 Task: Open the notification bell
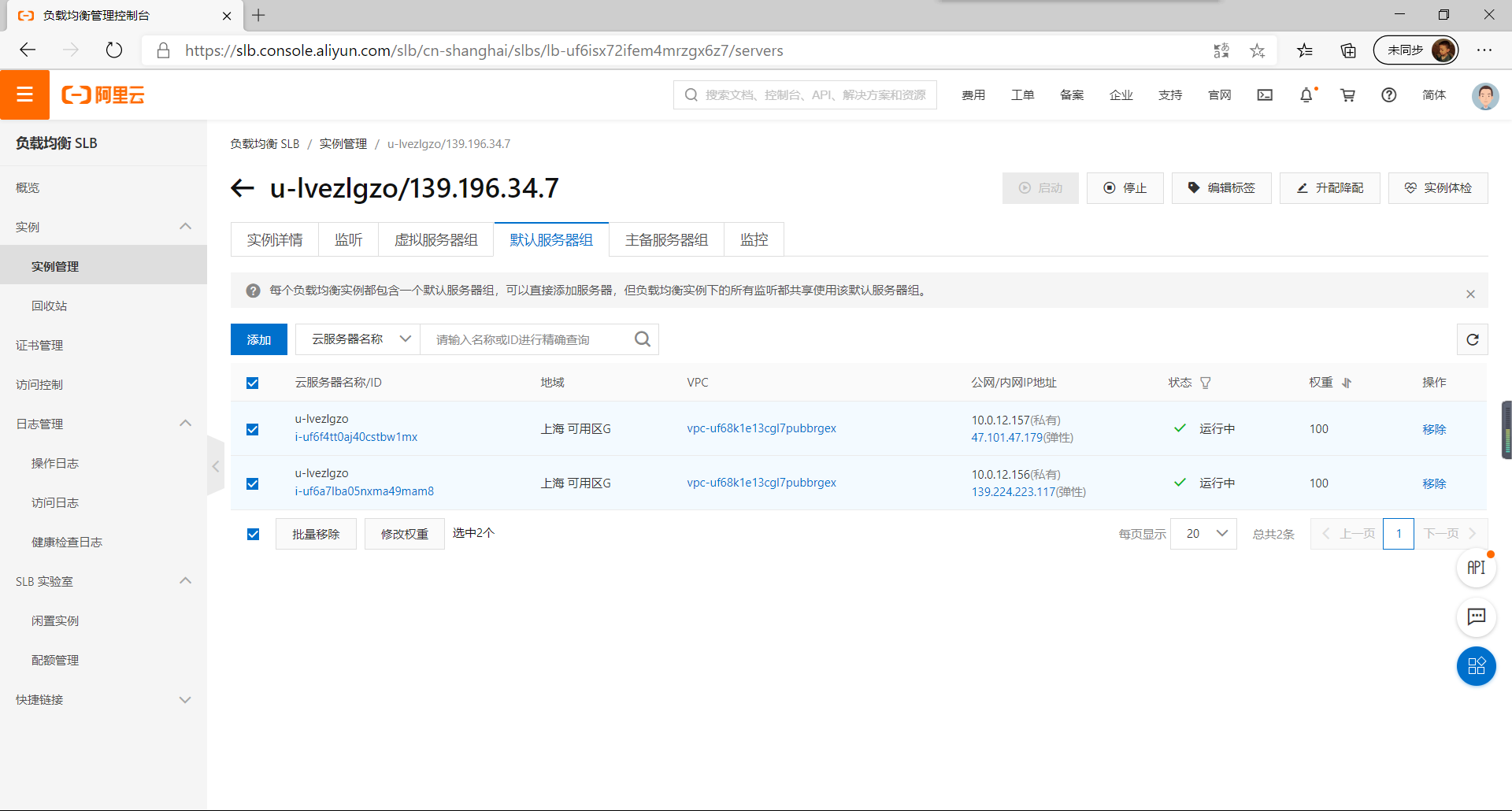click(x=1306, y=94)
